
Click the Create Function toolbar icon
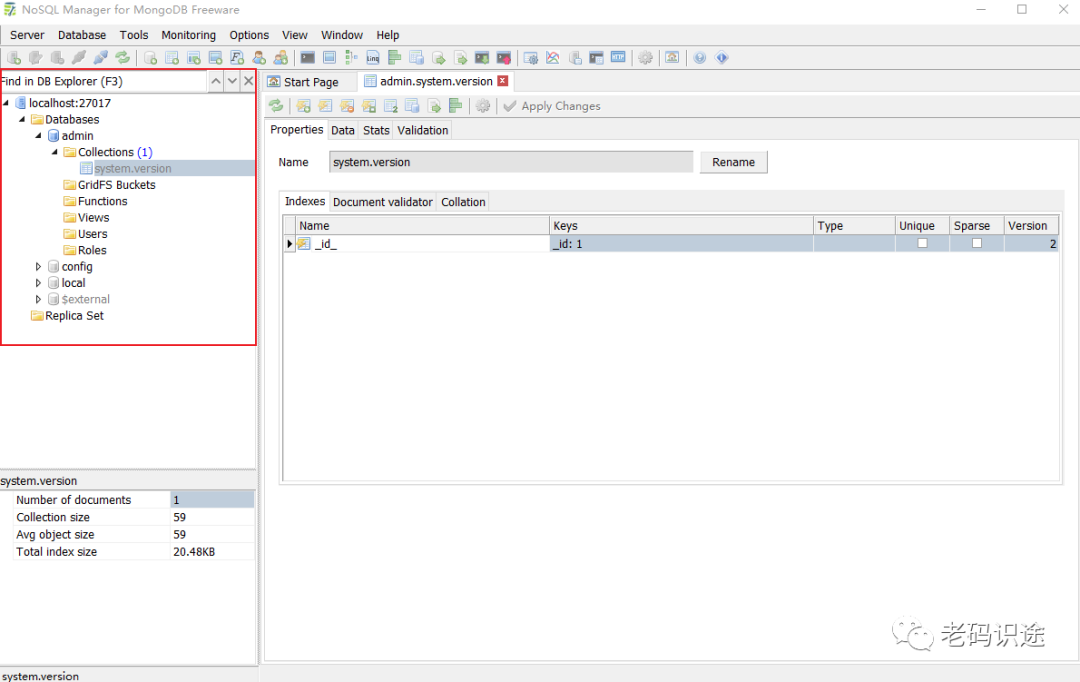[237, 58]
